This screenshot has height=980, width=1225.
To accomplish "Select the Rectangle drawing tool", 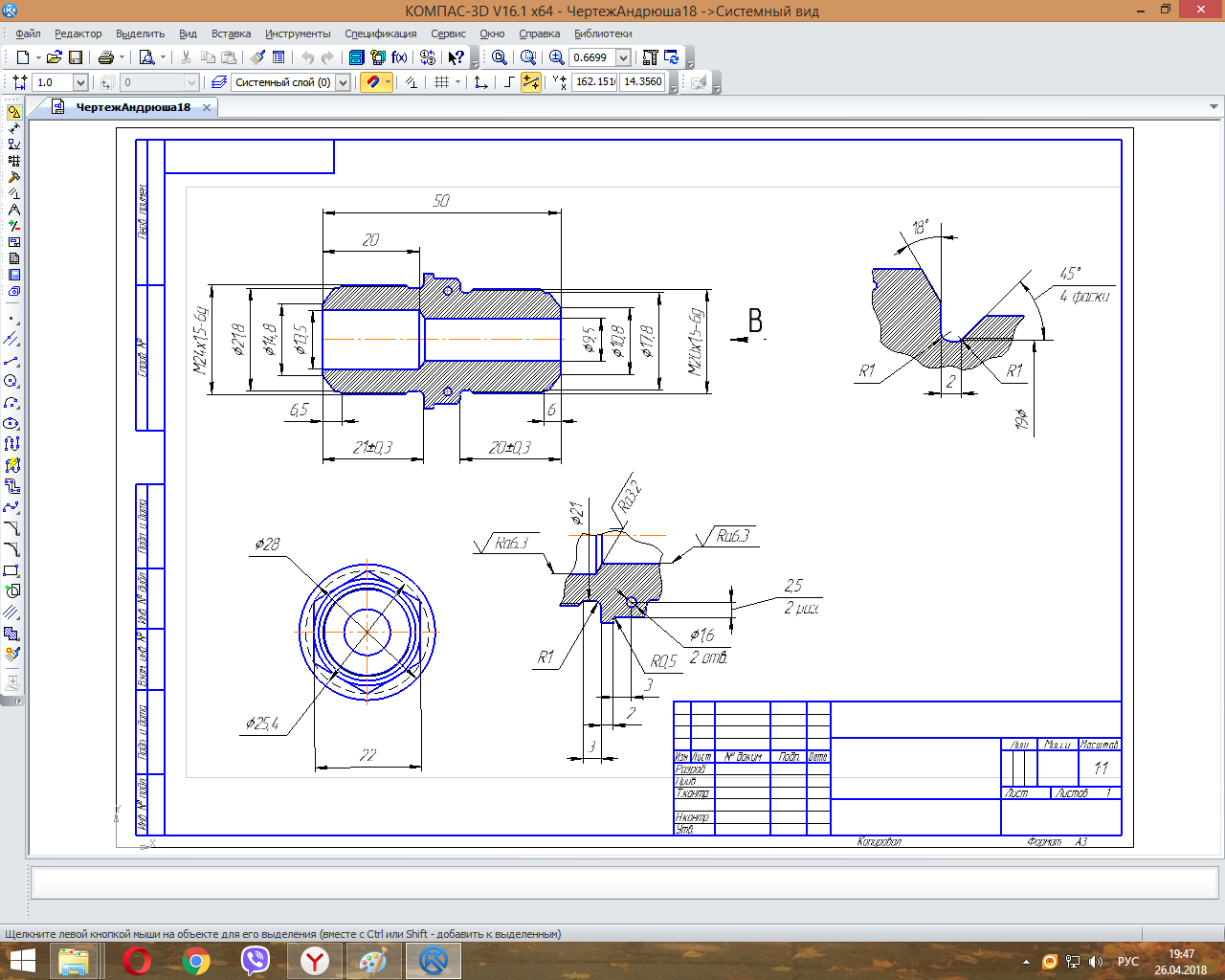I will click(11, 570).
